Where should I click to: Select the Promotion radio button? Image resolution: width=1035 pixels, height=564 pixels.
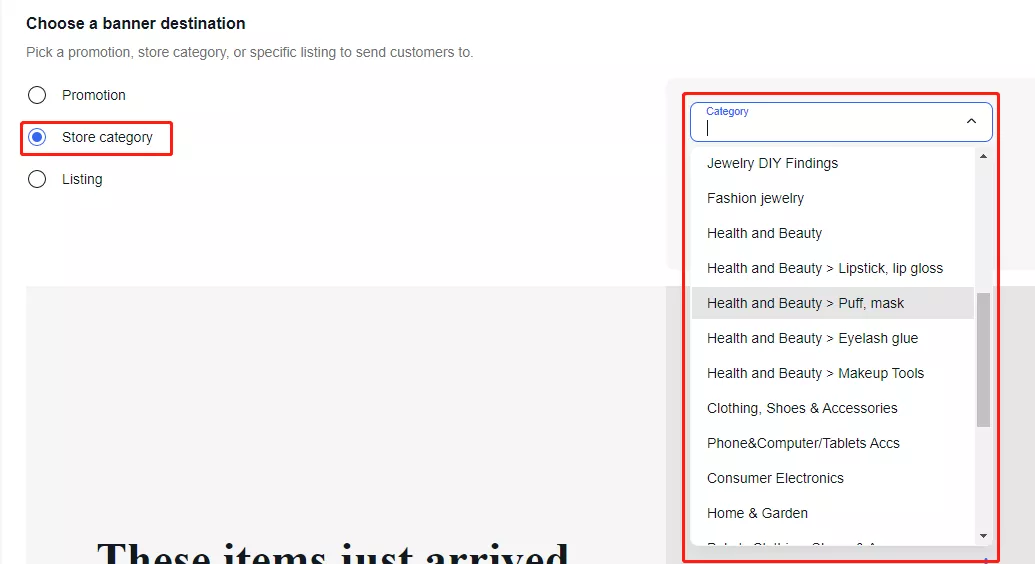37,95
